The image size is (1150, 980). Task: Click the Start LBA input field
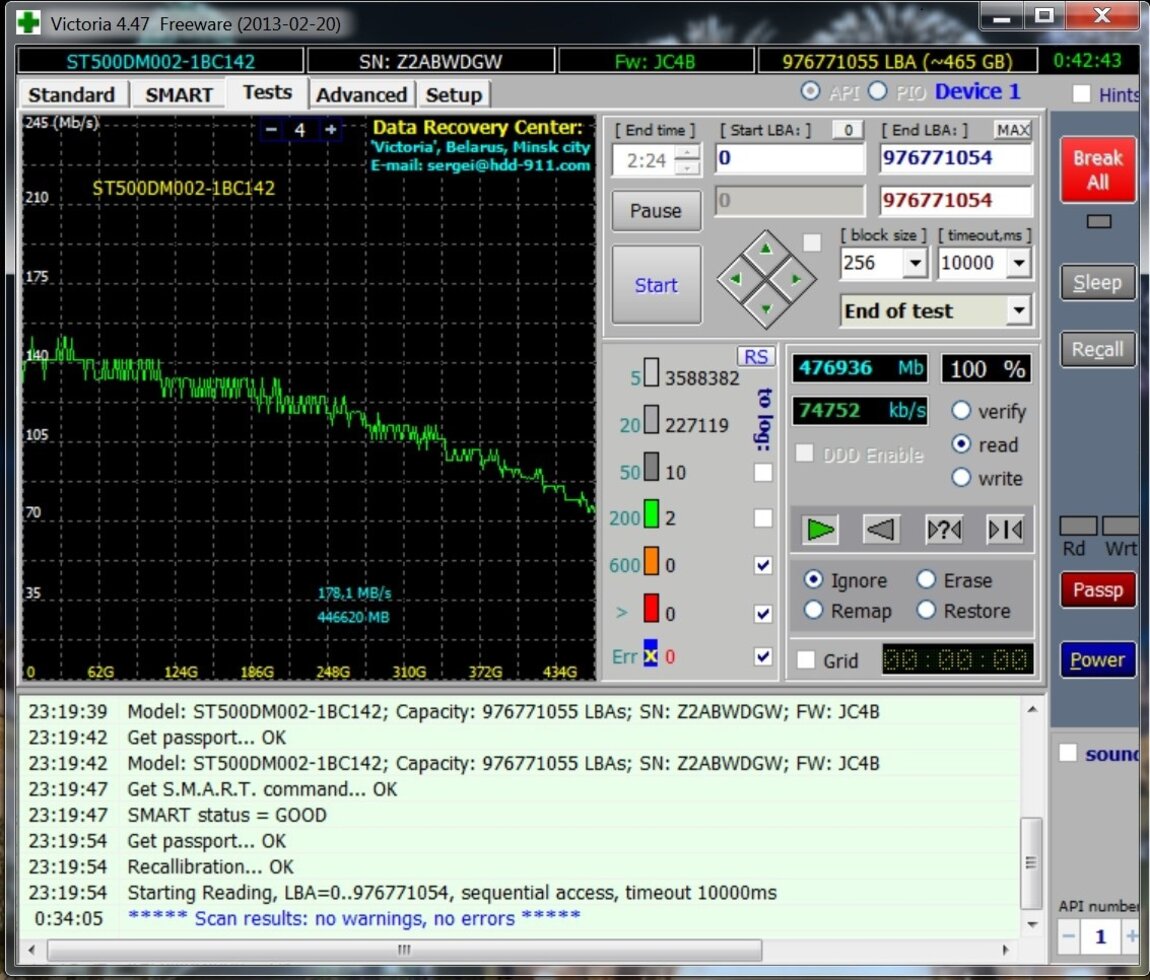click(x=789, y=158)
